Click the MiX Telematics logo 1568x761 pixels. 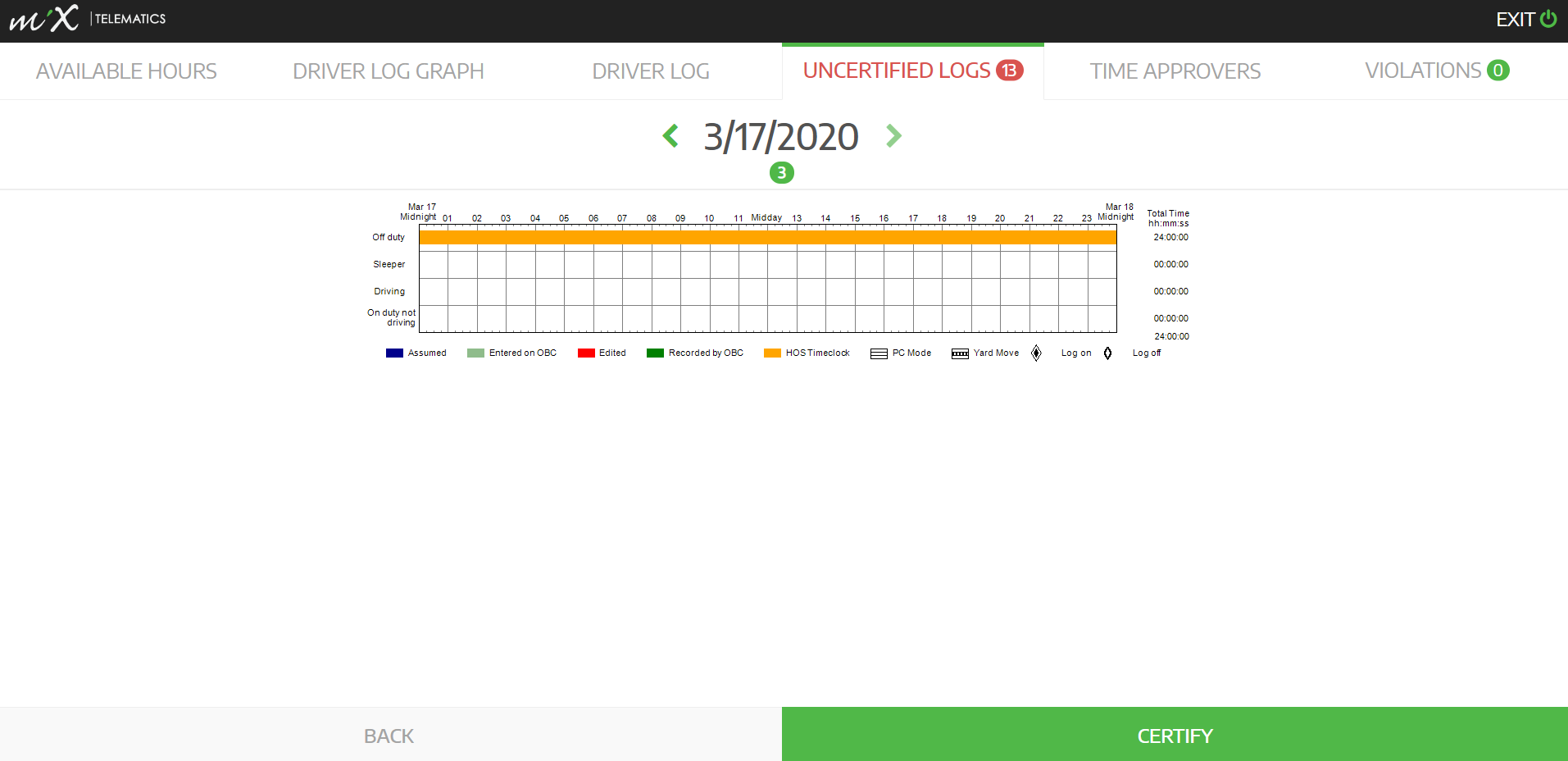pos(88,18)
